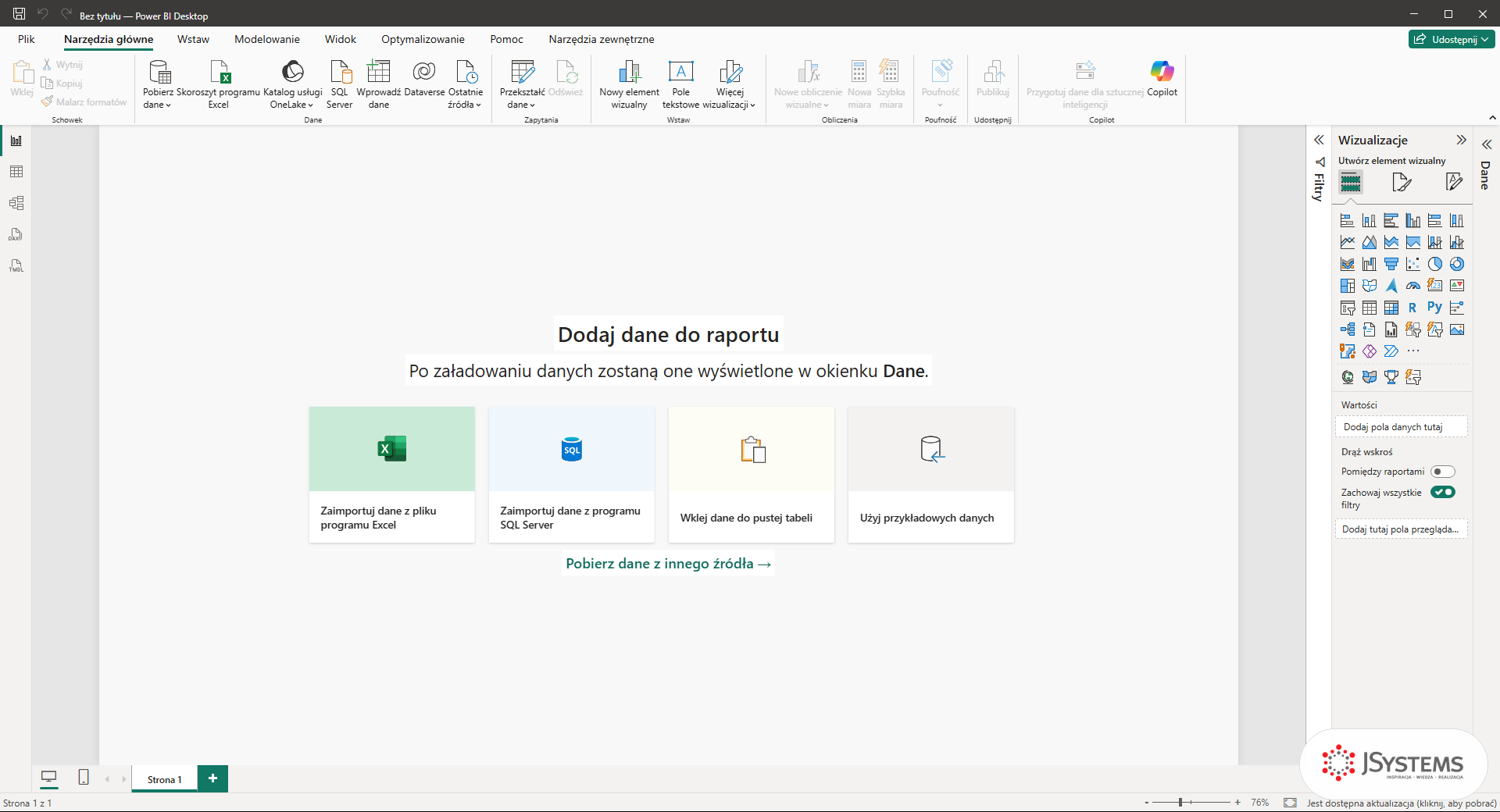Switch to mobile layout icon

coord(84,777)
